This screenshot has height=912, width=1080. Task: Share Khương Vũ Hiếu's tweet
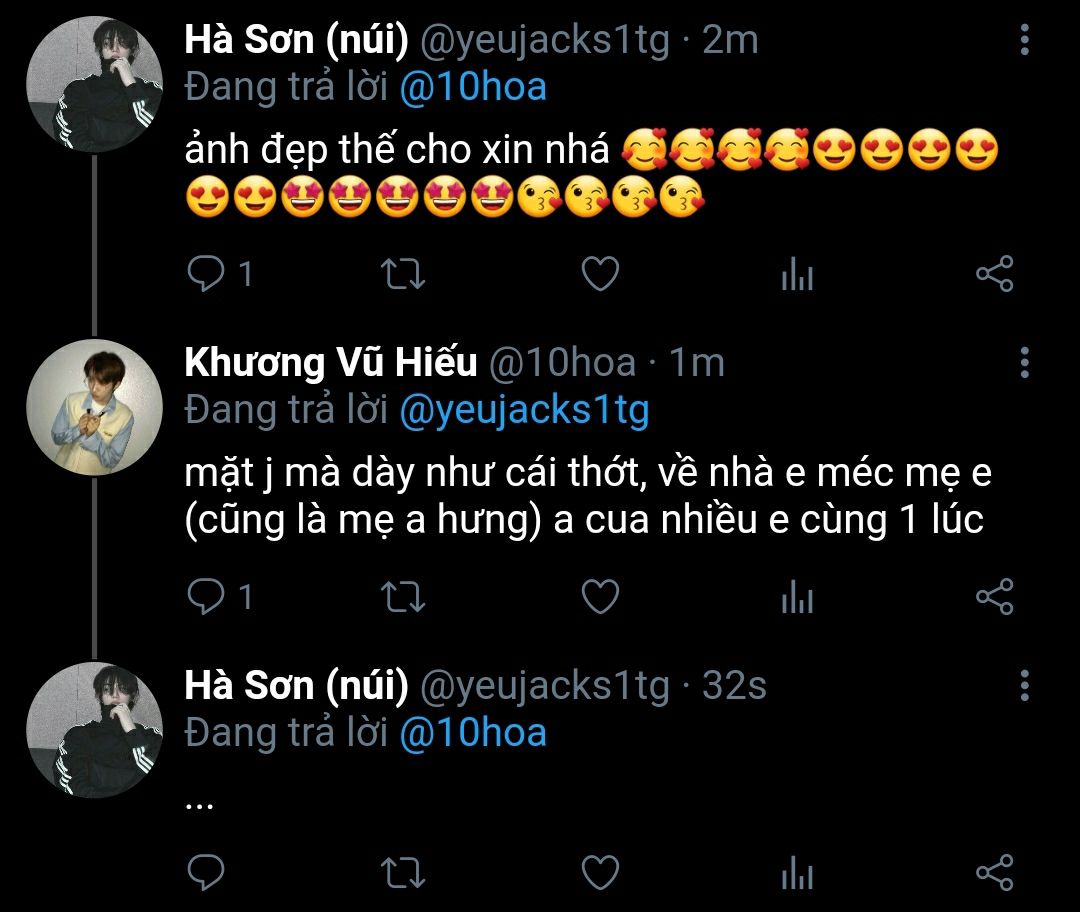pos(994,597)
